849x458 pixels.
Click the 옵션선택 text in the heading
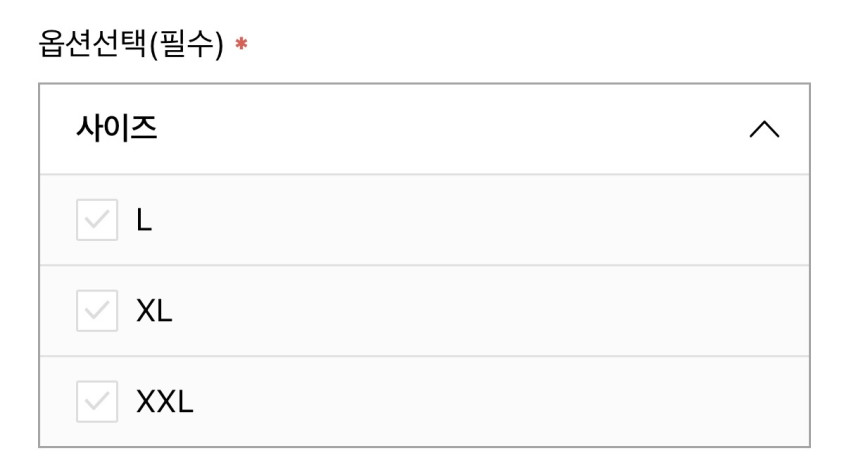[x=92, y=46]
